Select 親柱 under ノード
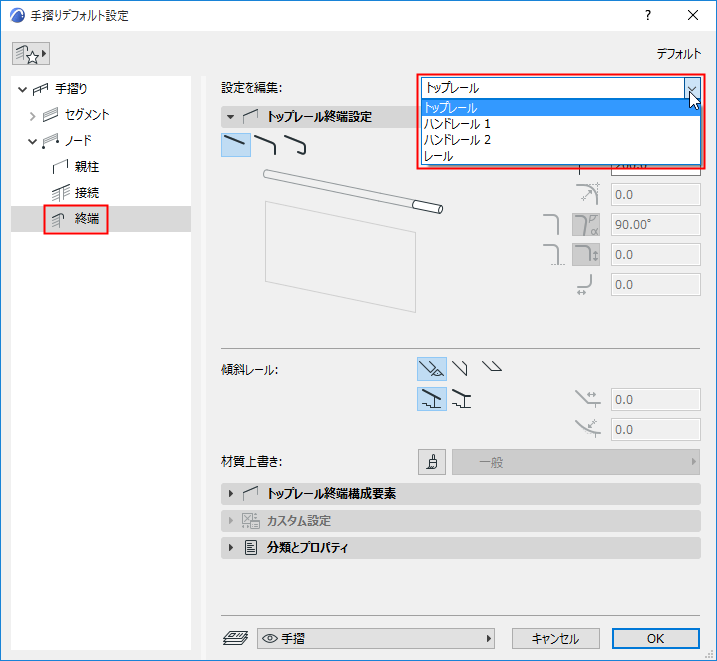 (x=86, y=167)
